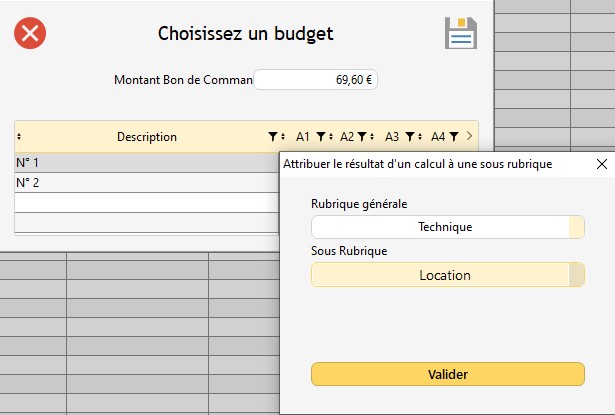Click the A1 column filter funnel
Screen dimensions: 615x415
[x=320, y=136]
